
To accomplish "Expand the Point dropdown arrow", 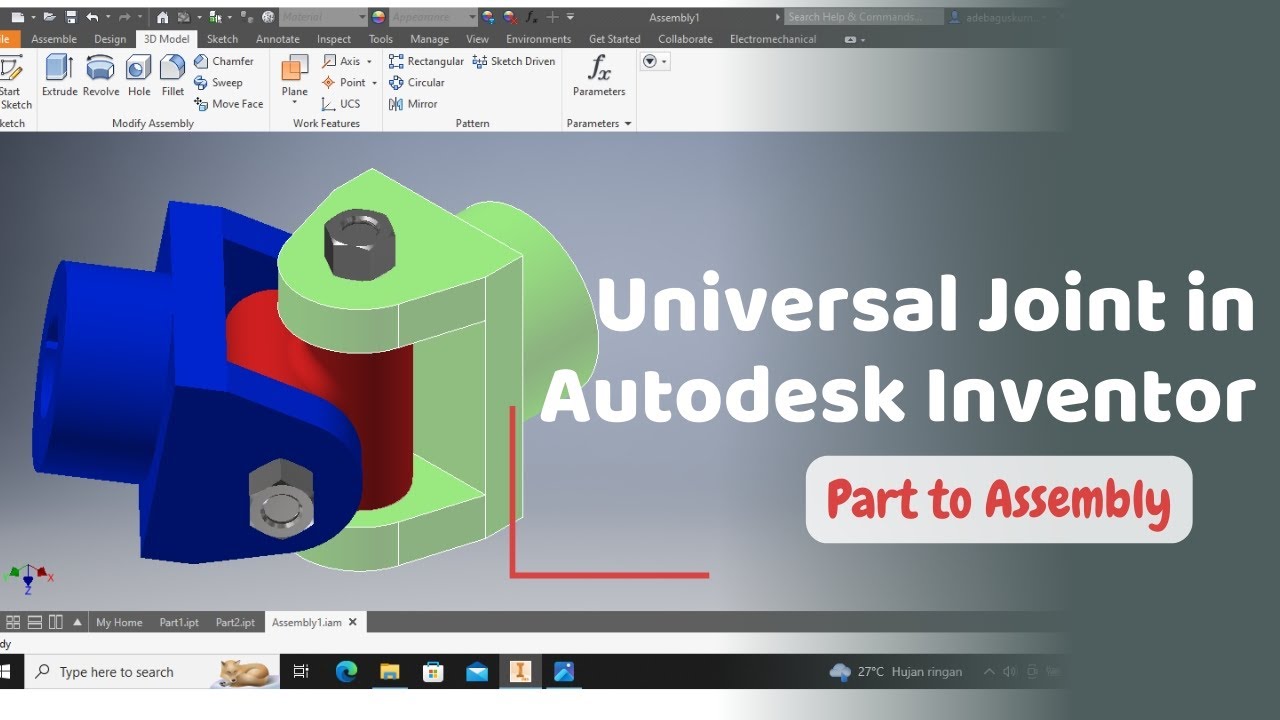I will 374,83.
